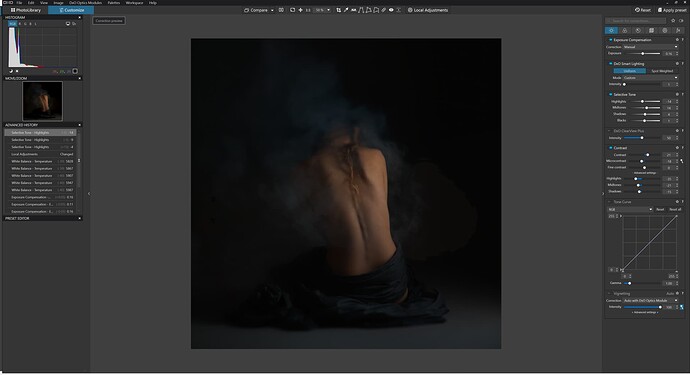Close the Move/Zoom palette
The height and width of the screenshot is (375, 690).
[80, 78]
